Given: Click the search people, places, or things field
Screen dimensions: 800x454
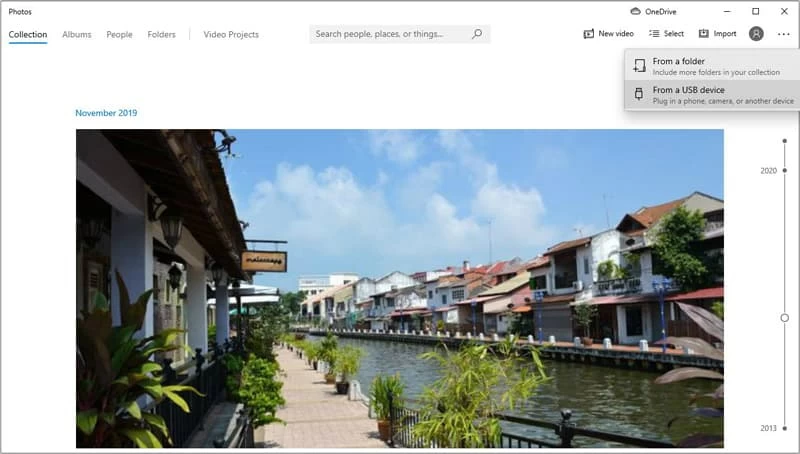Looking at the screenshot, I should tap(390, 34).
